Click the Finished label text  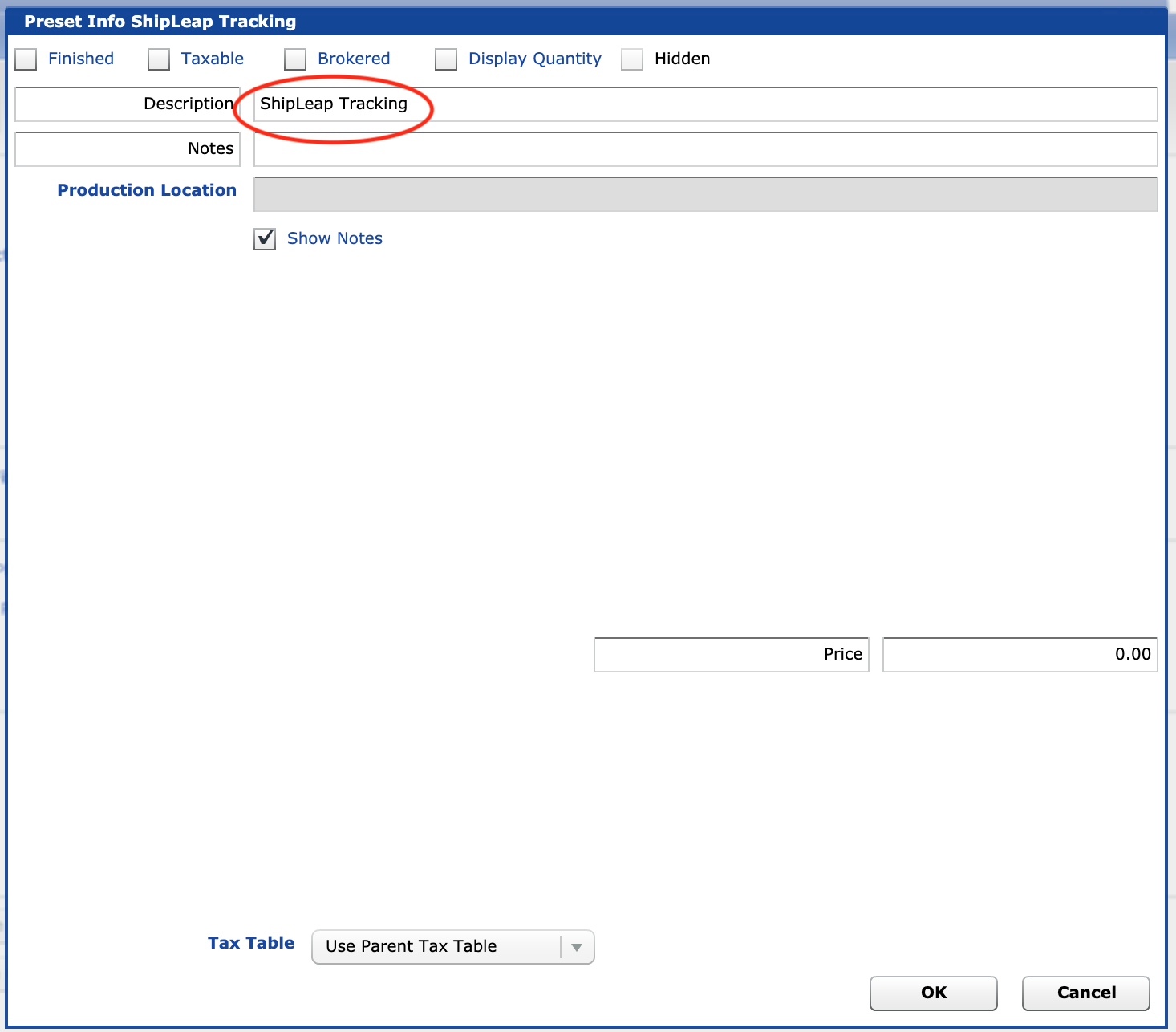[x=81, y=59]
